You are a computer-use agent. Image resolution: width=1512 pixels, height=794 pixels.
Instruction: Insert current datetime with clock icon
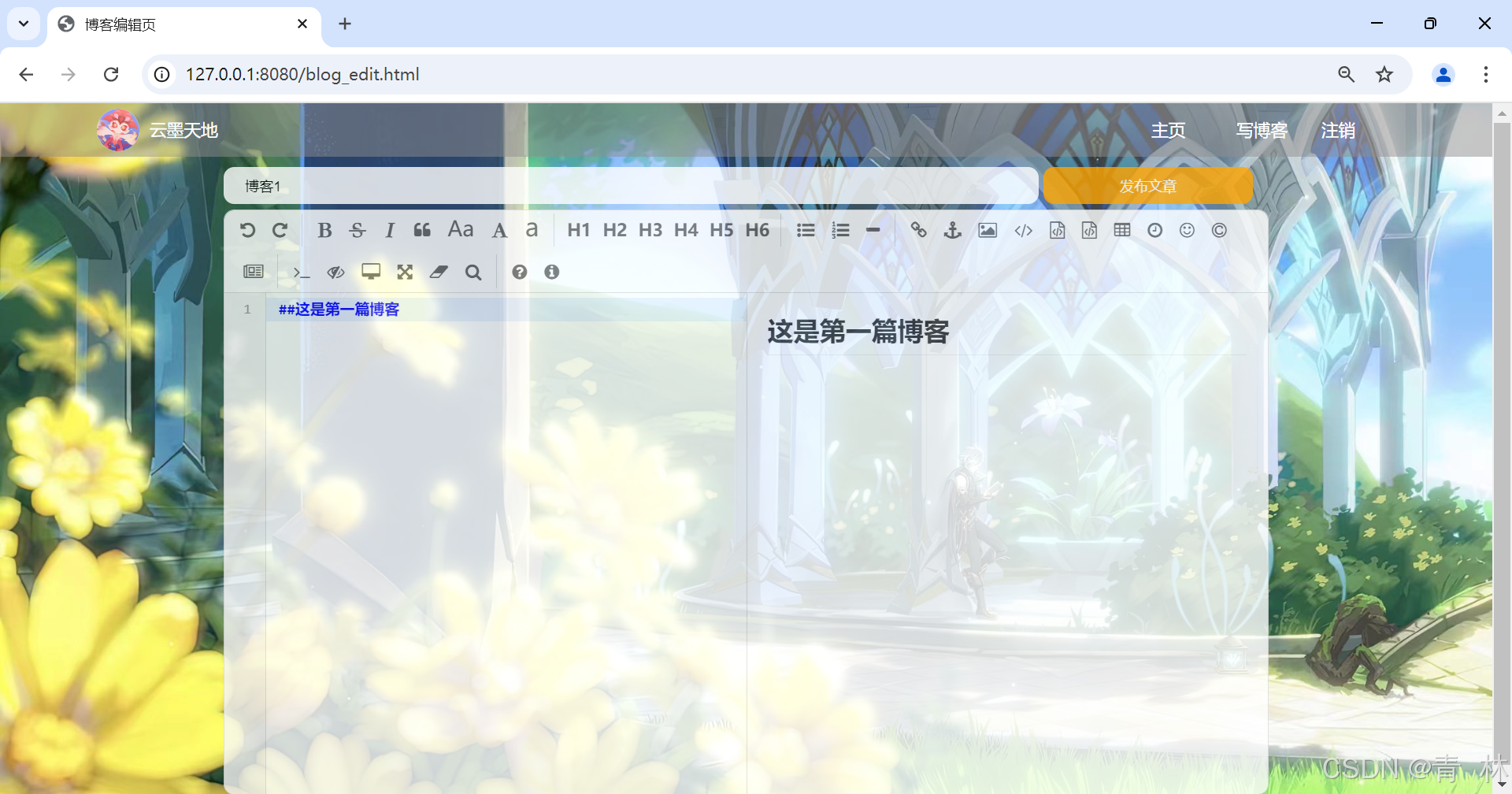point(1154,230)
